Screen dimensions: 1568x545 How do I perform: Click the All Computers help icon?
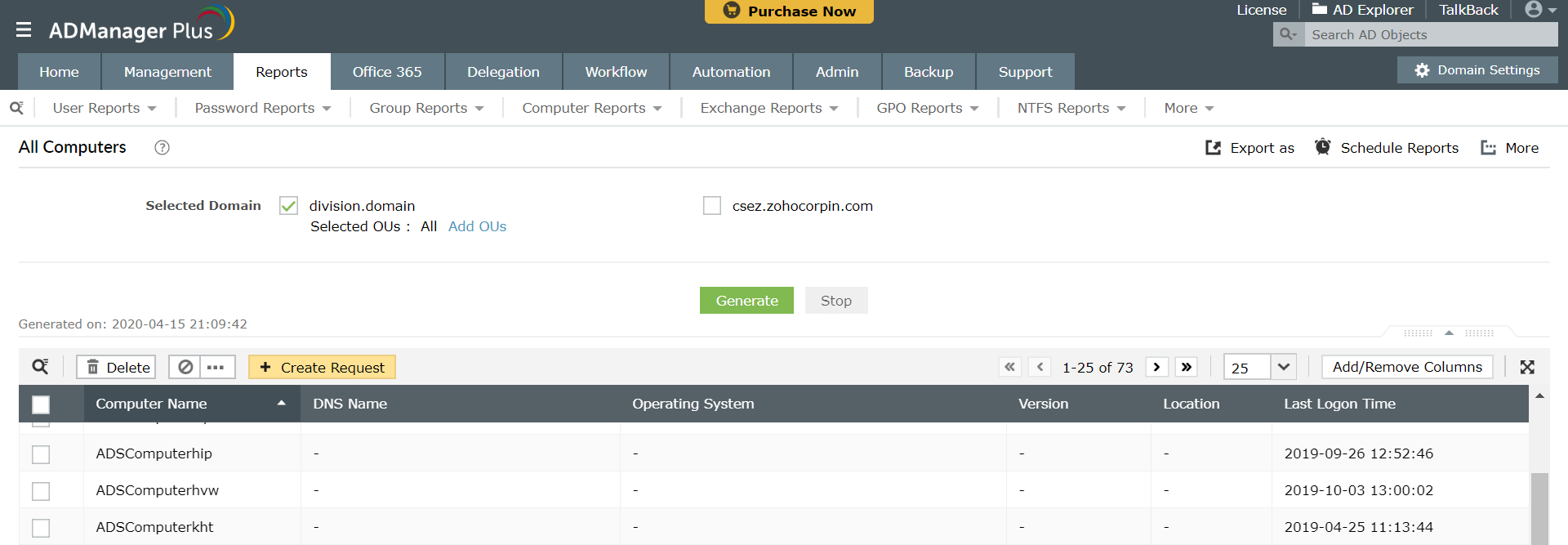[162, 148]
